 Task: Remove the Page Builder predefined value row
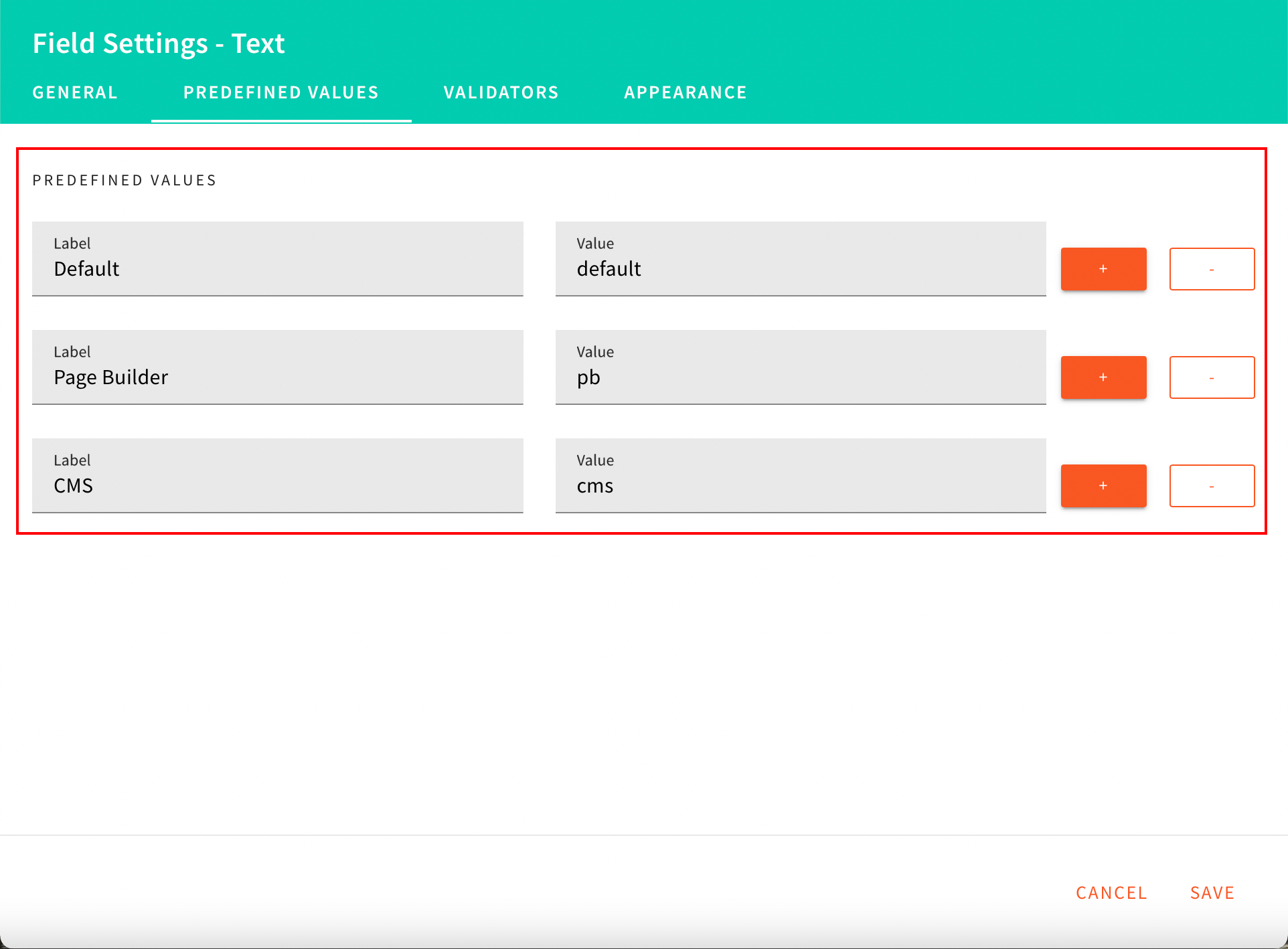click(1212, 377)
